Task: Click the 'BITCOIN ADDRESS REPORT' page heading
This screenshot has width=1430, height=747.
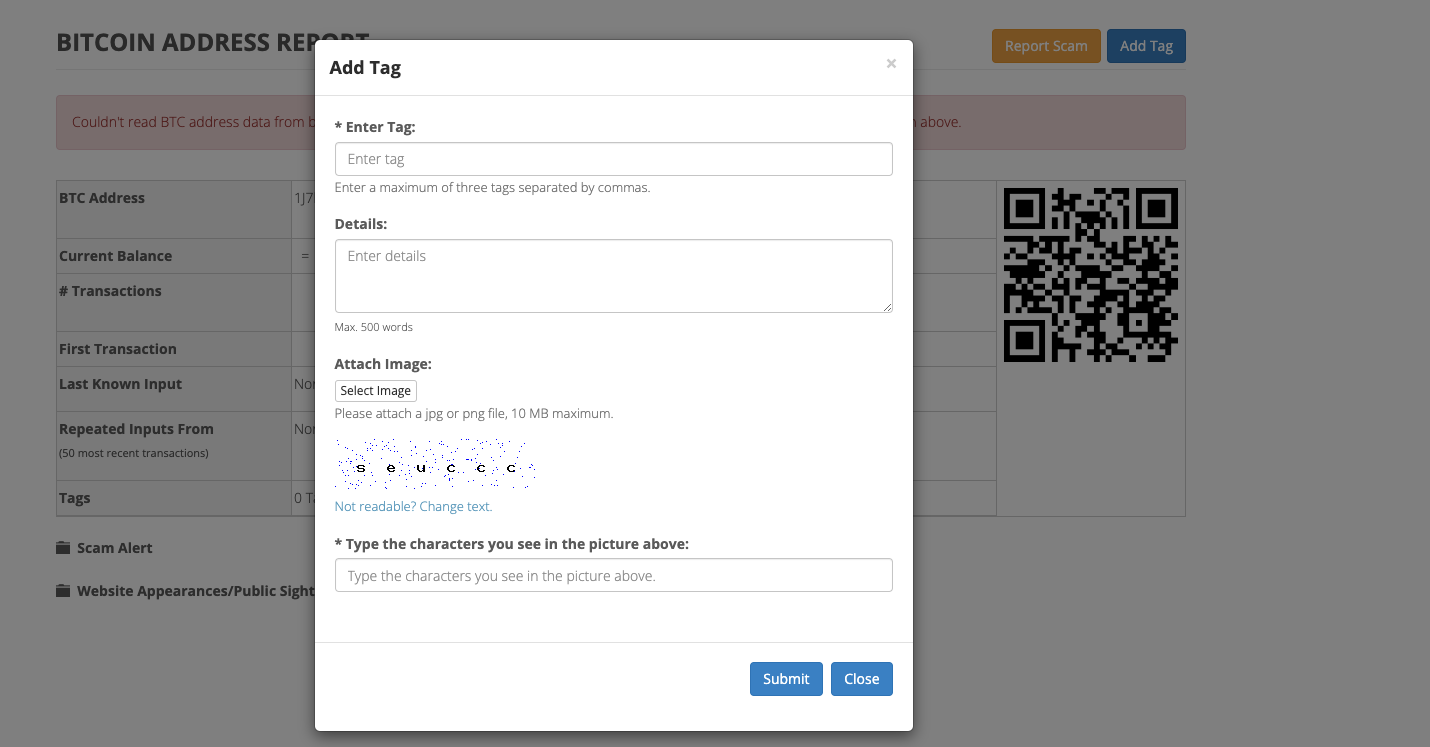Action: (x=213, y=43)
